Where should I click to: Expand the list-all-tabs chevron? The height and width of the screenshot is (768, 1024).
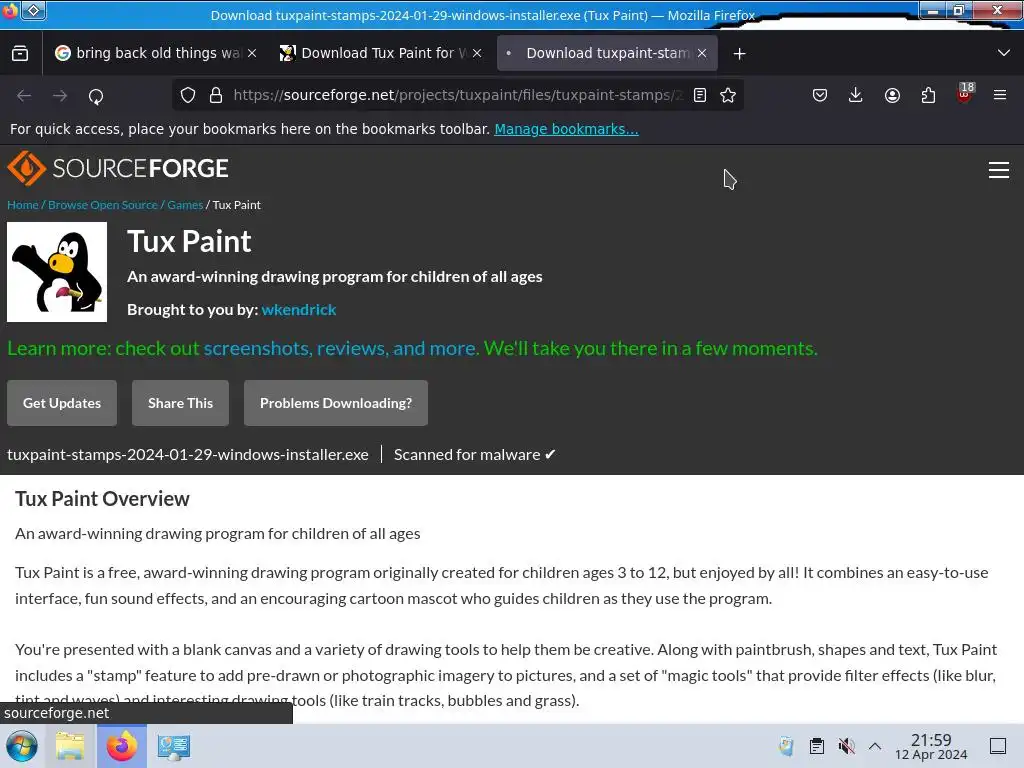click(x=1004, y=53)
